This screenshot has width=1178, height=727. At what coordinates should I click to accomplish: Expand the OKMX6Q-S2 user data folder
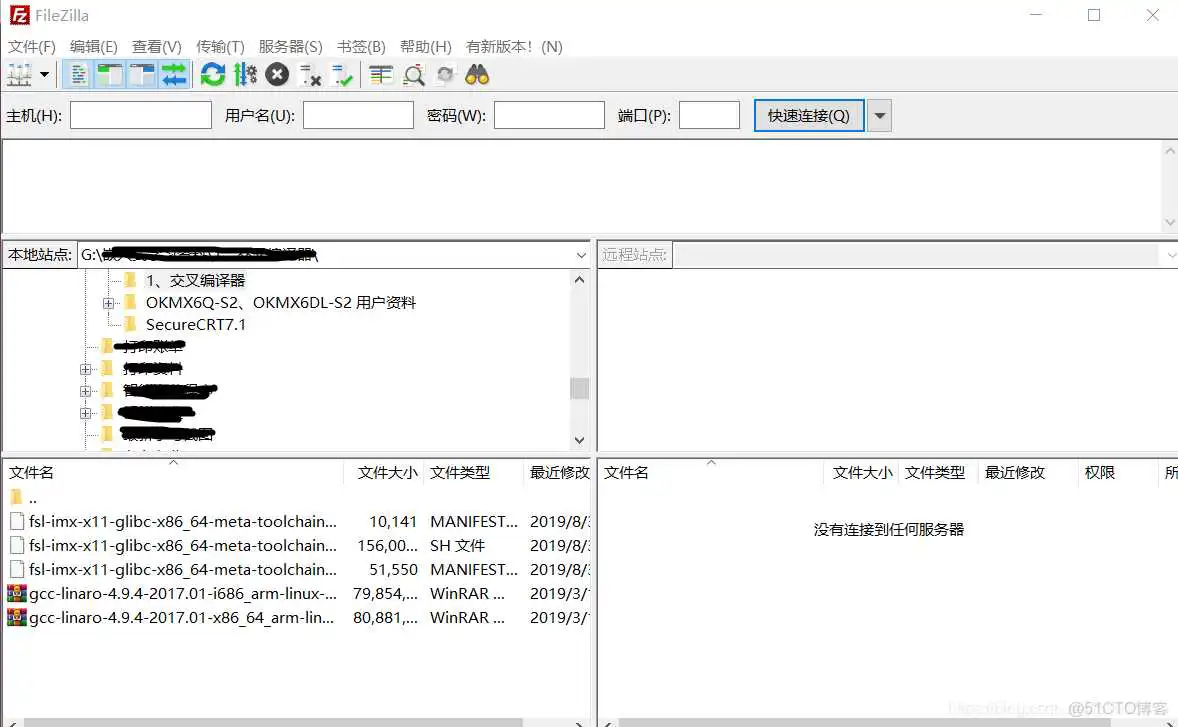[x=108, y=302]
